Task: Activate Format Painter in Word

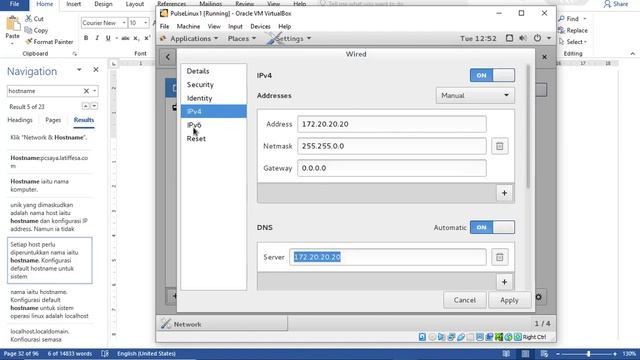Action: (x=49, y=42)
